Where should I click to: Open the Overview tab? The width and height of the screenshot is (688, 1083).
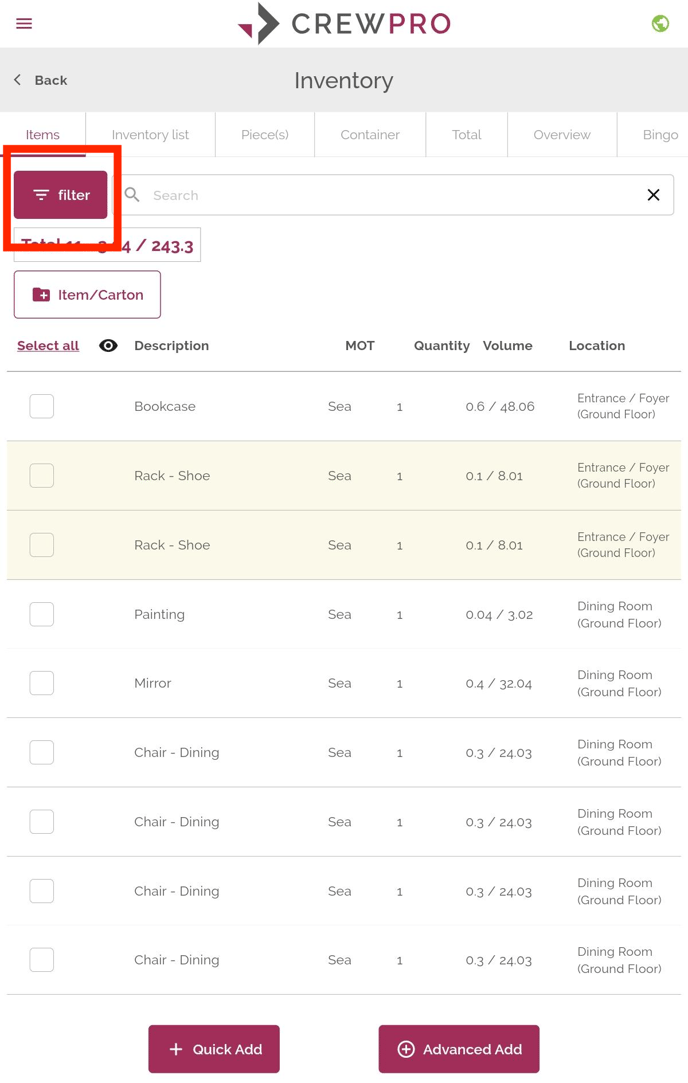(x=562, y=135)
